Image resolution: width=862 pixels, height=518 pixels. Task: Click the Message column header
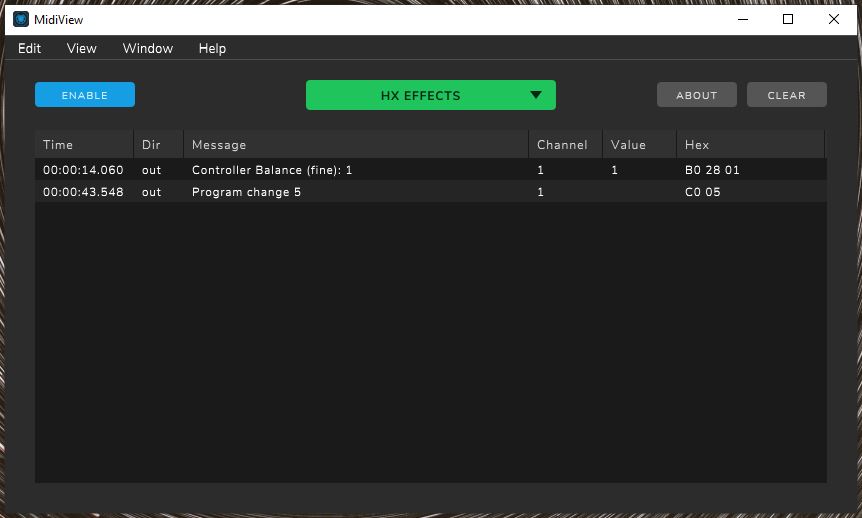pos(356,145)
